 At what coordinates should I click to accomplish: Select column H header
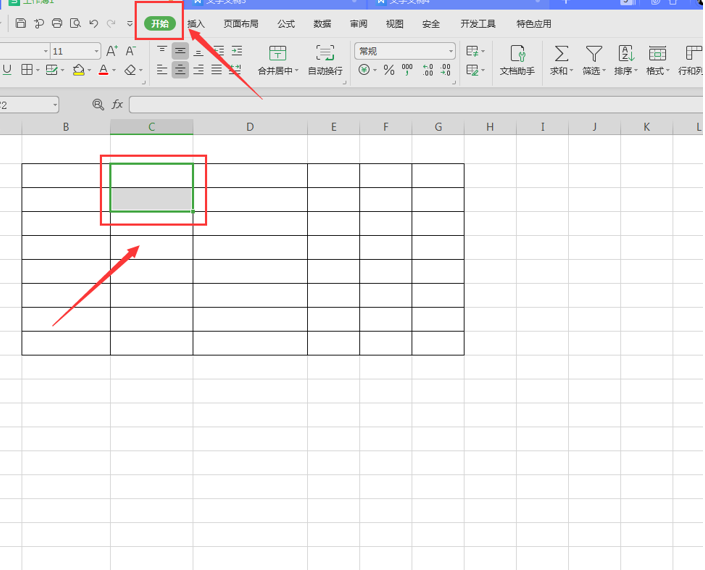490,127
